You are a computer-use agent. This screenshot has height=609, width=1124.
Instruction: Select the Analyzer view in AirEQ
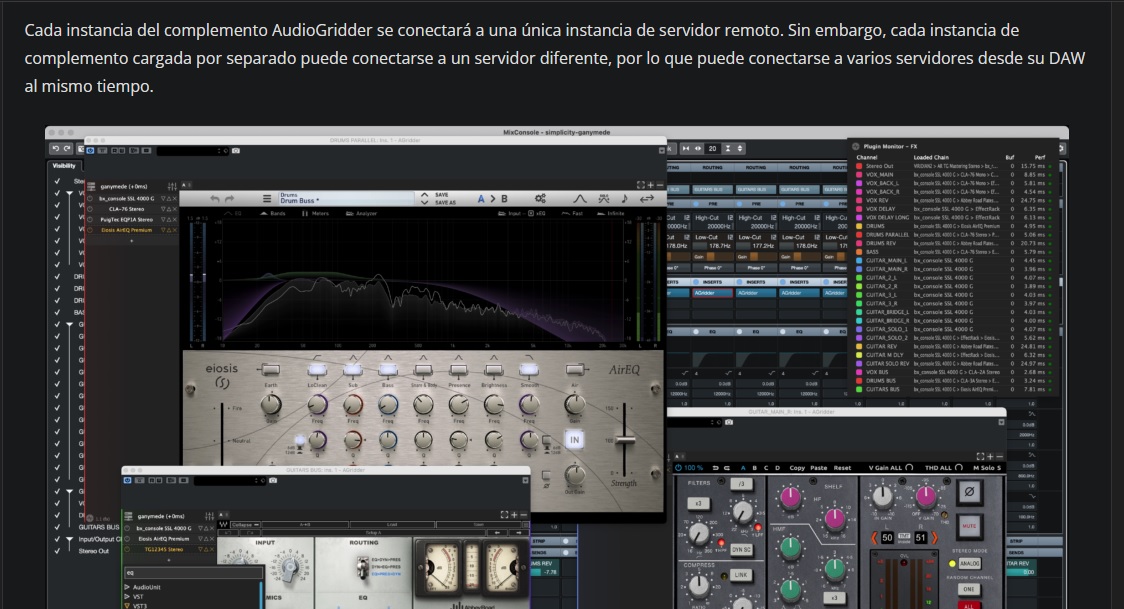[x=361, y=214]
